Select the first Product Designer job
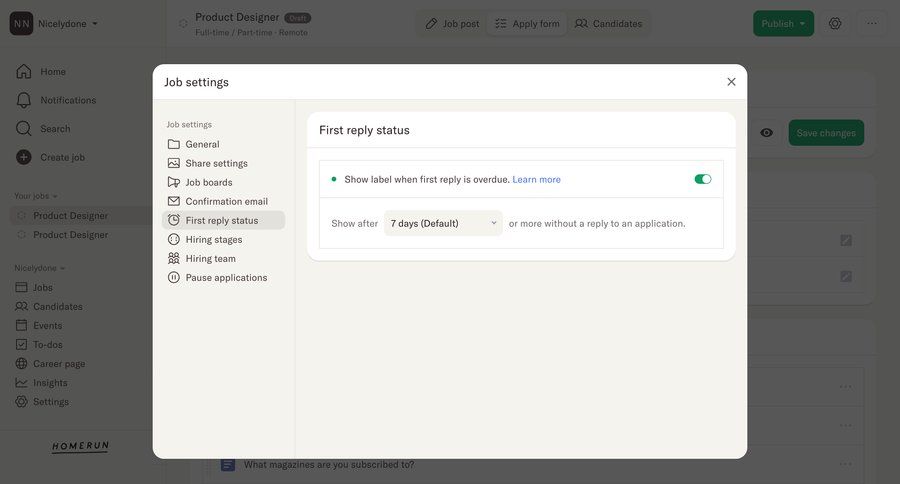This screenshot has width=900, height=484. pos(70,215)
